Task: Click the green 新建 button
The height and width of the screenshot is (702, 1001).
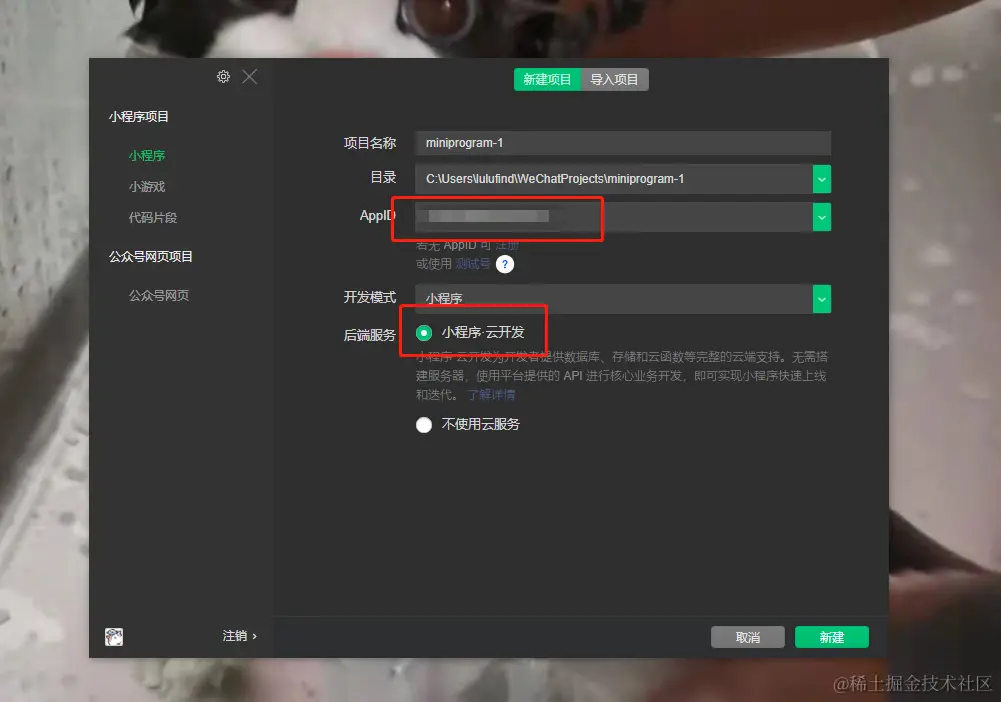Action: point(831,637)
